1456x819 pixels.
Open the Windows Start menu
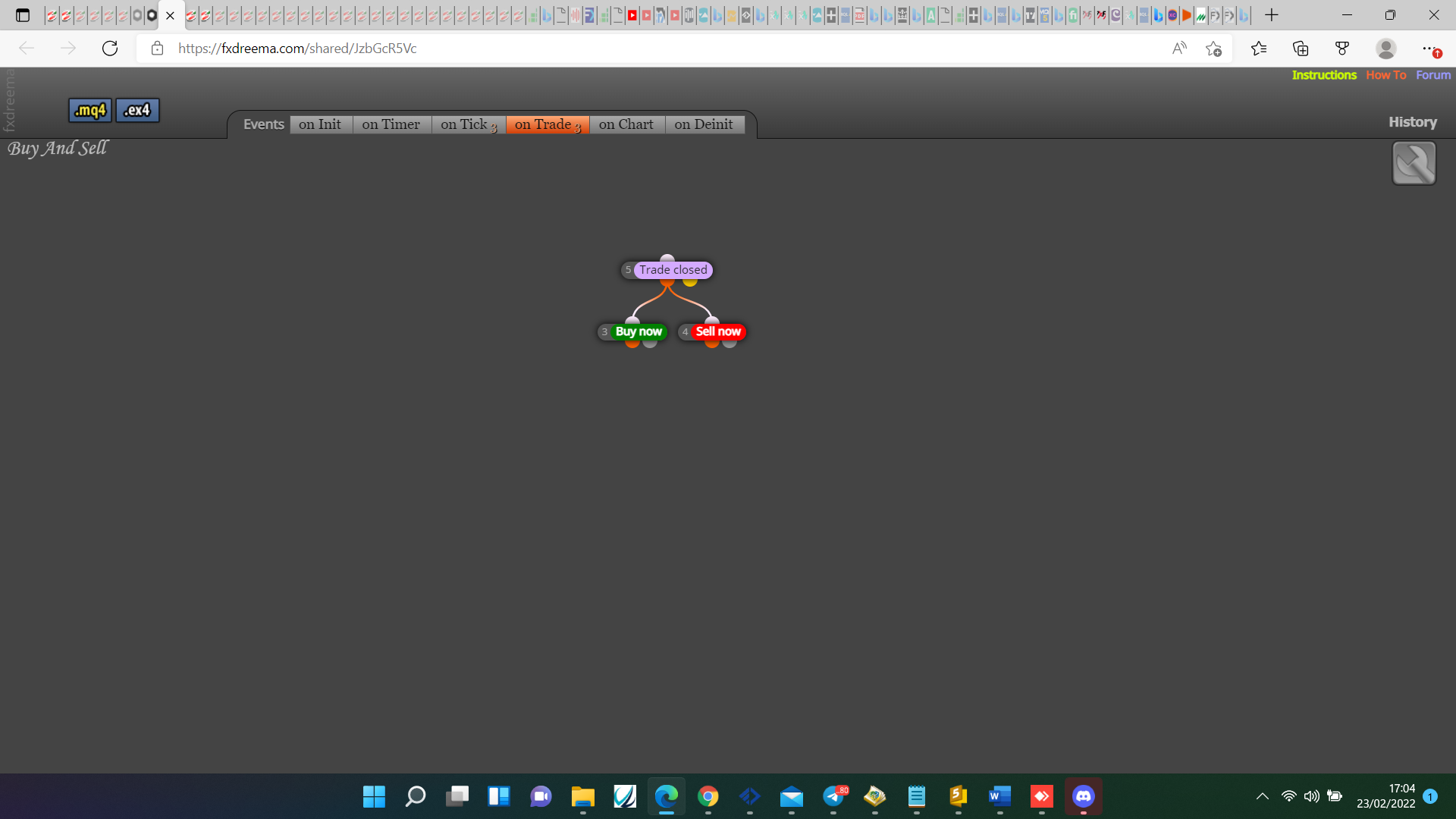click(374, 796)
